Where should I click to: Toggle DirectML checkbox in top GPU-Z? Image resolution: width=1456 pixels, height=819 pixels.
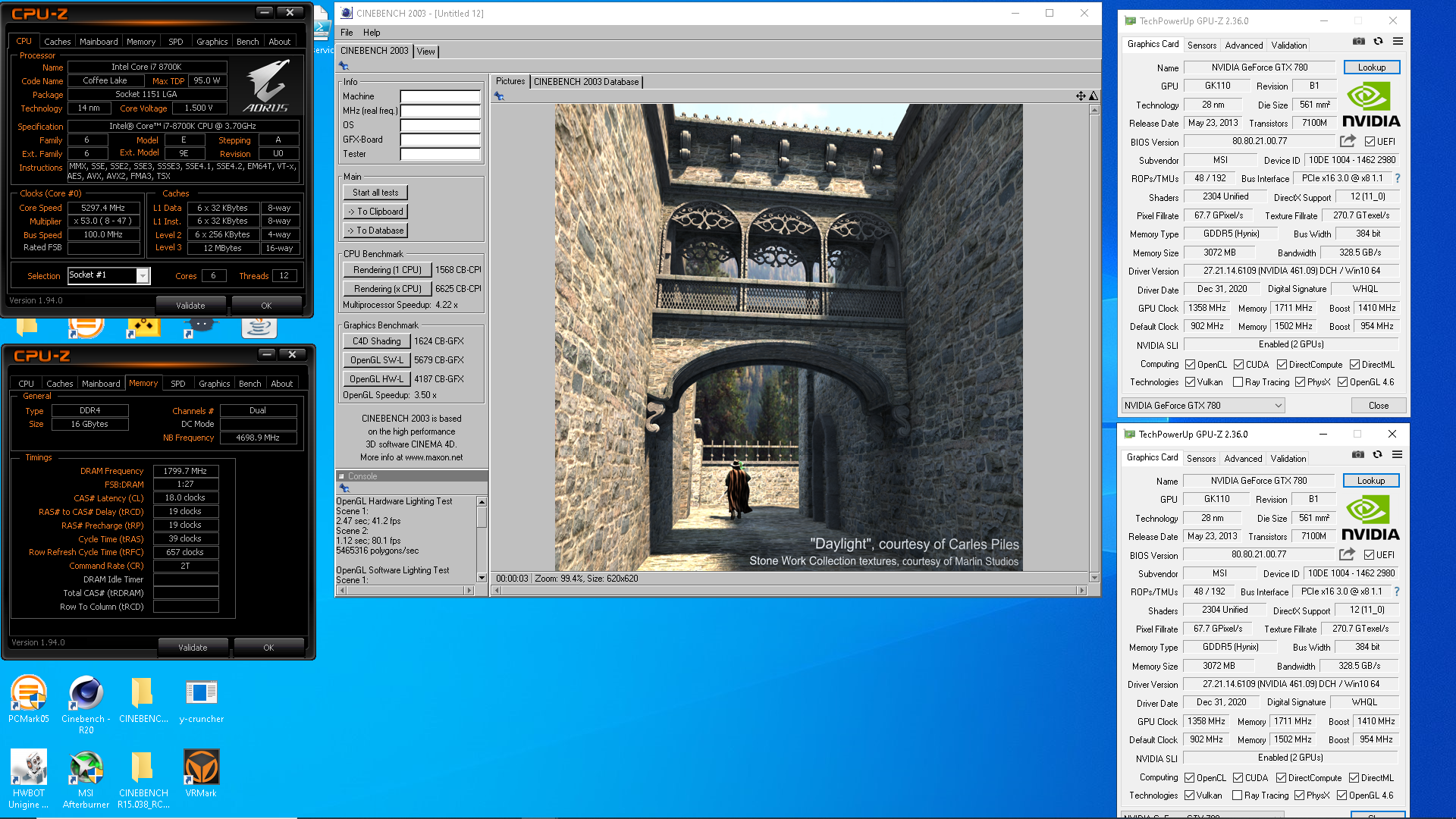(1354, 365)
